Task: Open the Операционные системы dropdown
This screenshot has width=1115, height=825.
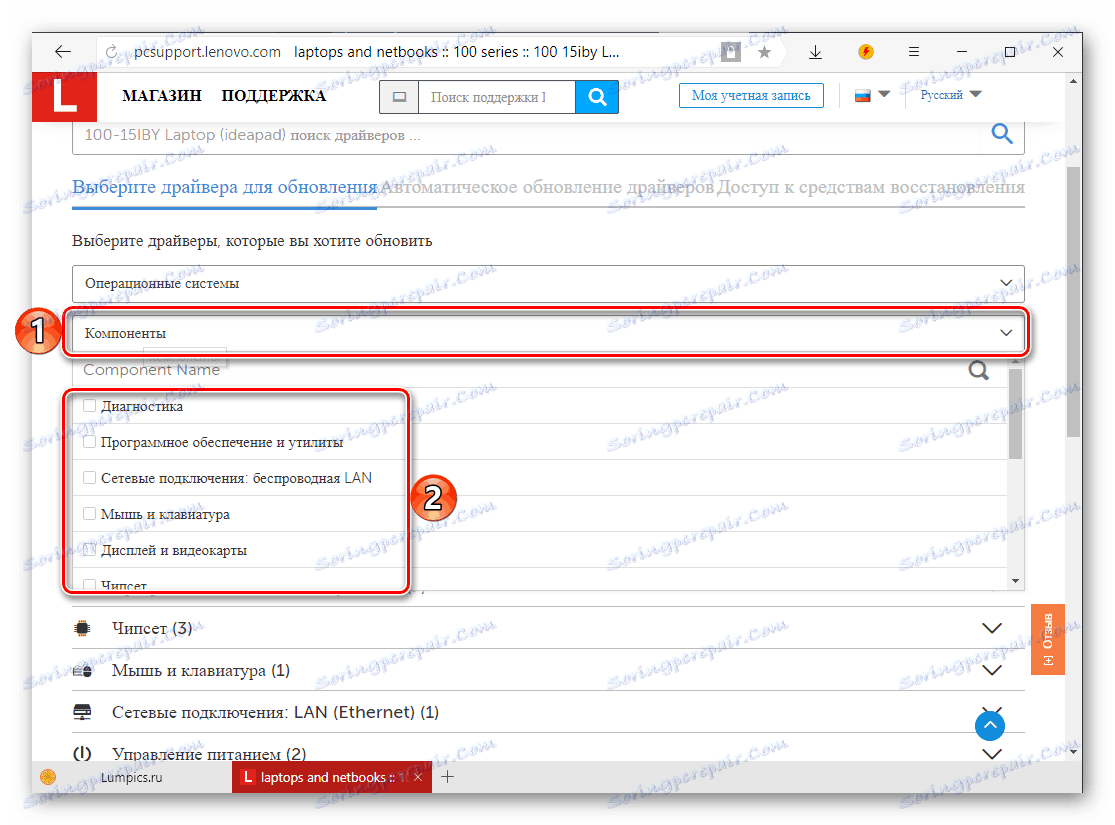Action: [548, 283]
